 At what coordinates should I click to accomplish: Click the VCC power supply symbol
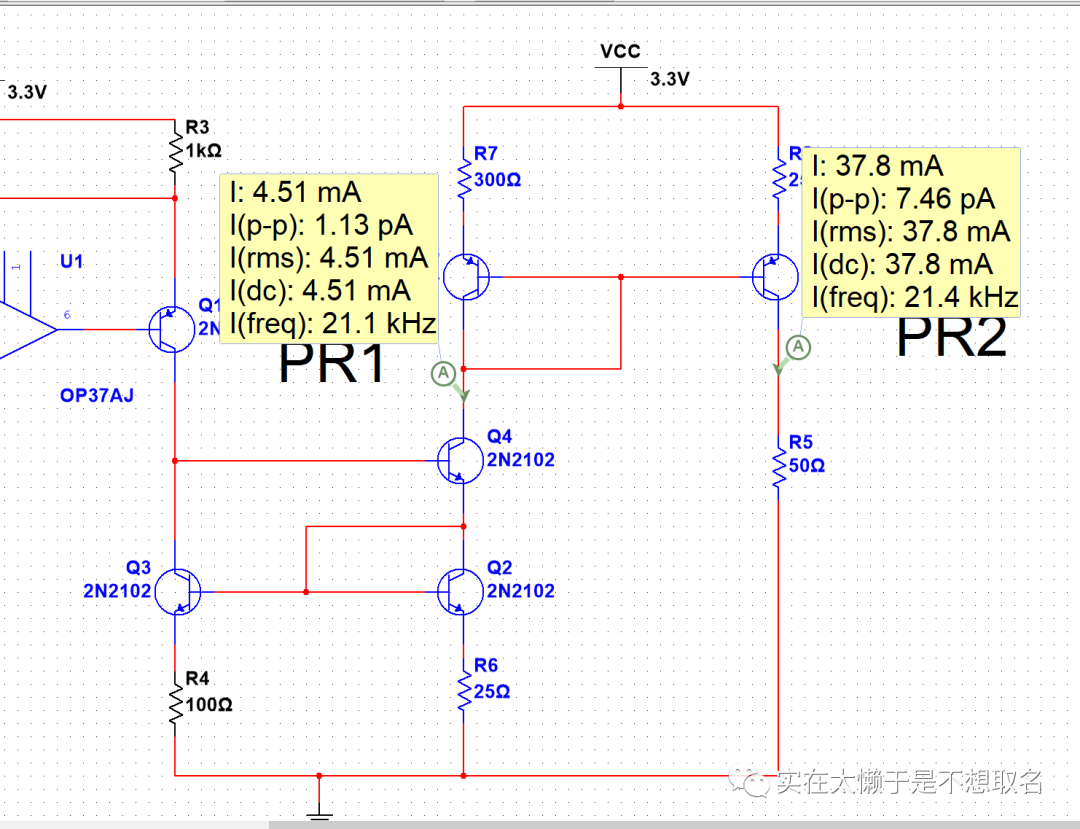click(620, 66)
